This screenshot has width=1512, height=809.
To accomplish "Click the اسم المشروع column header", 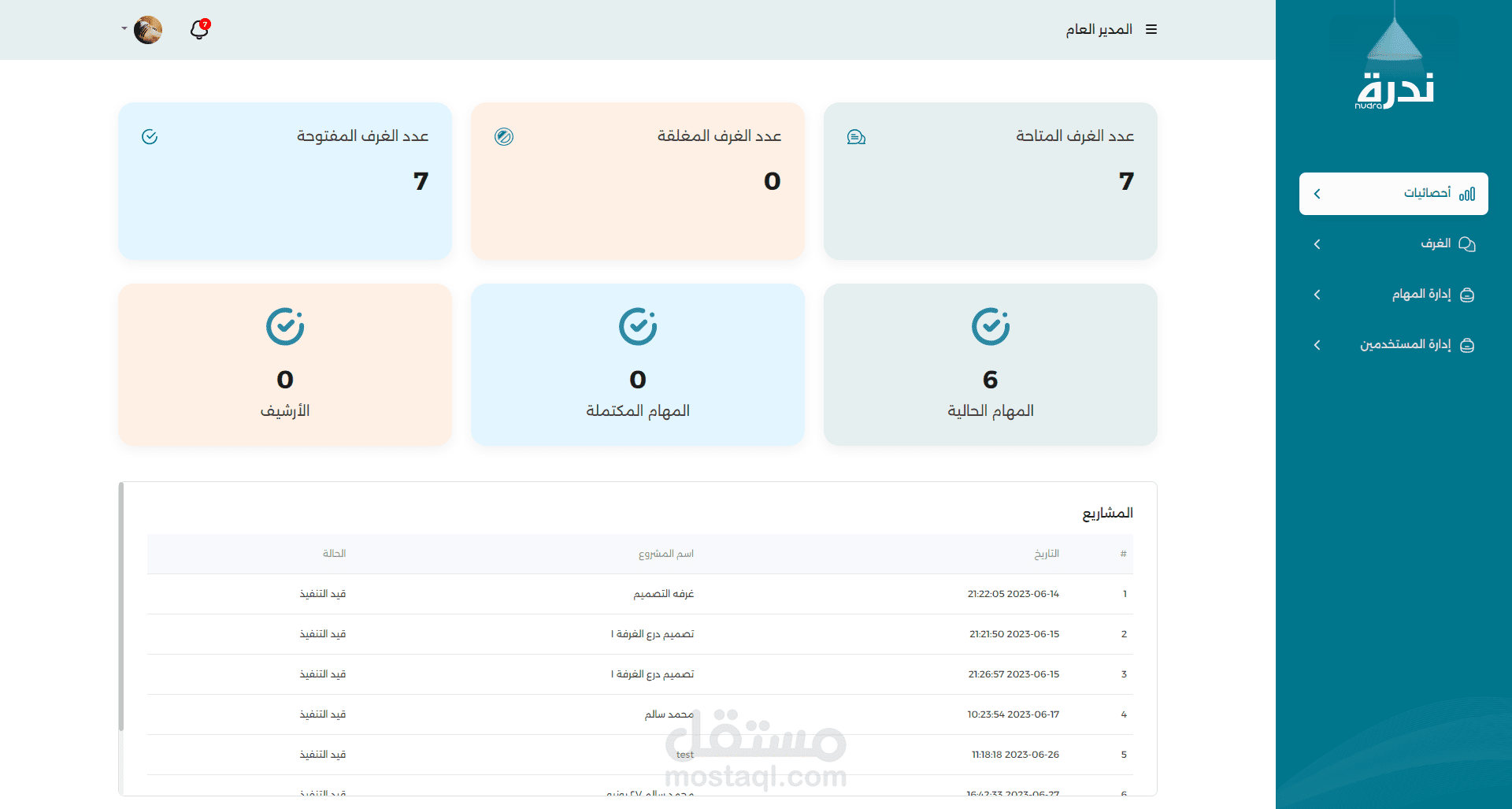I will click(666, 554).
